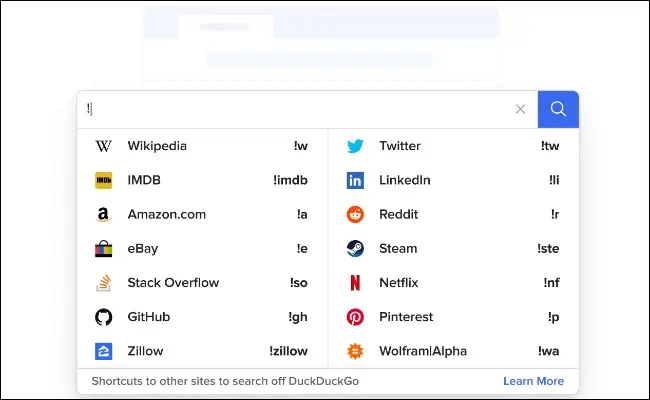Viewport: 650px width, 400px height.
Task: Focus the bang search input field
Action: (x=300, y=109)
